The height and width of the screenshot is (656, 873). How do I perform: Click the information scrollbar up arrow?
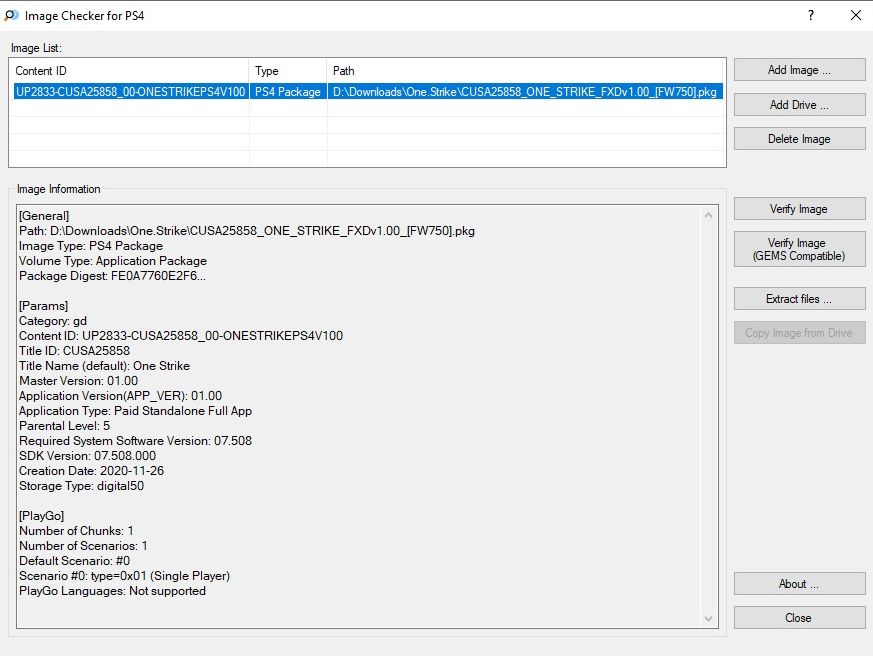(708, 215)
